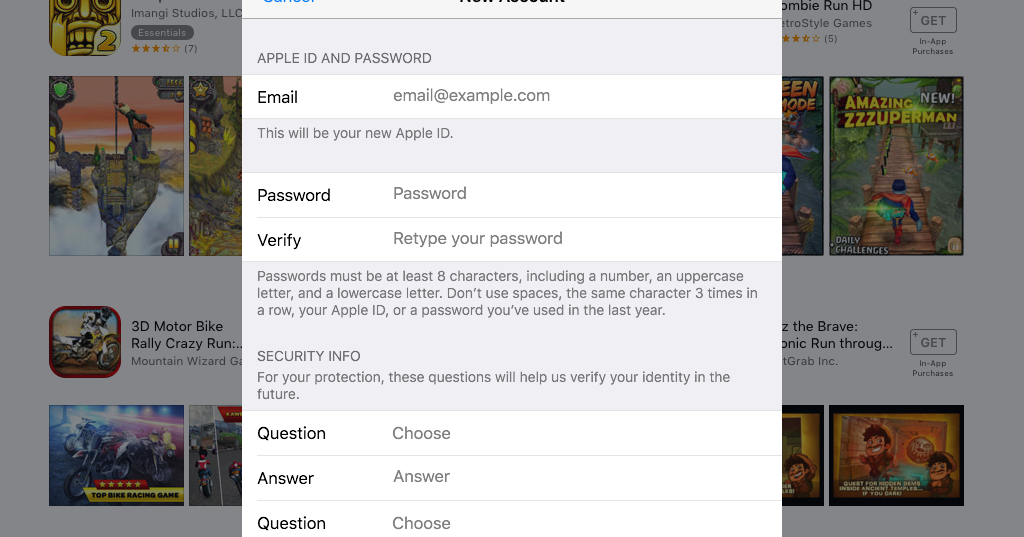
Task: Open the Top Bike Racing Game screenshot
Action: click(x=116, y=454)
